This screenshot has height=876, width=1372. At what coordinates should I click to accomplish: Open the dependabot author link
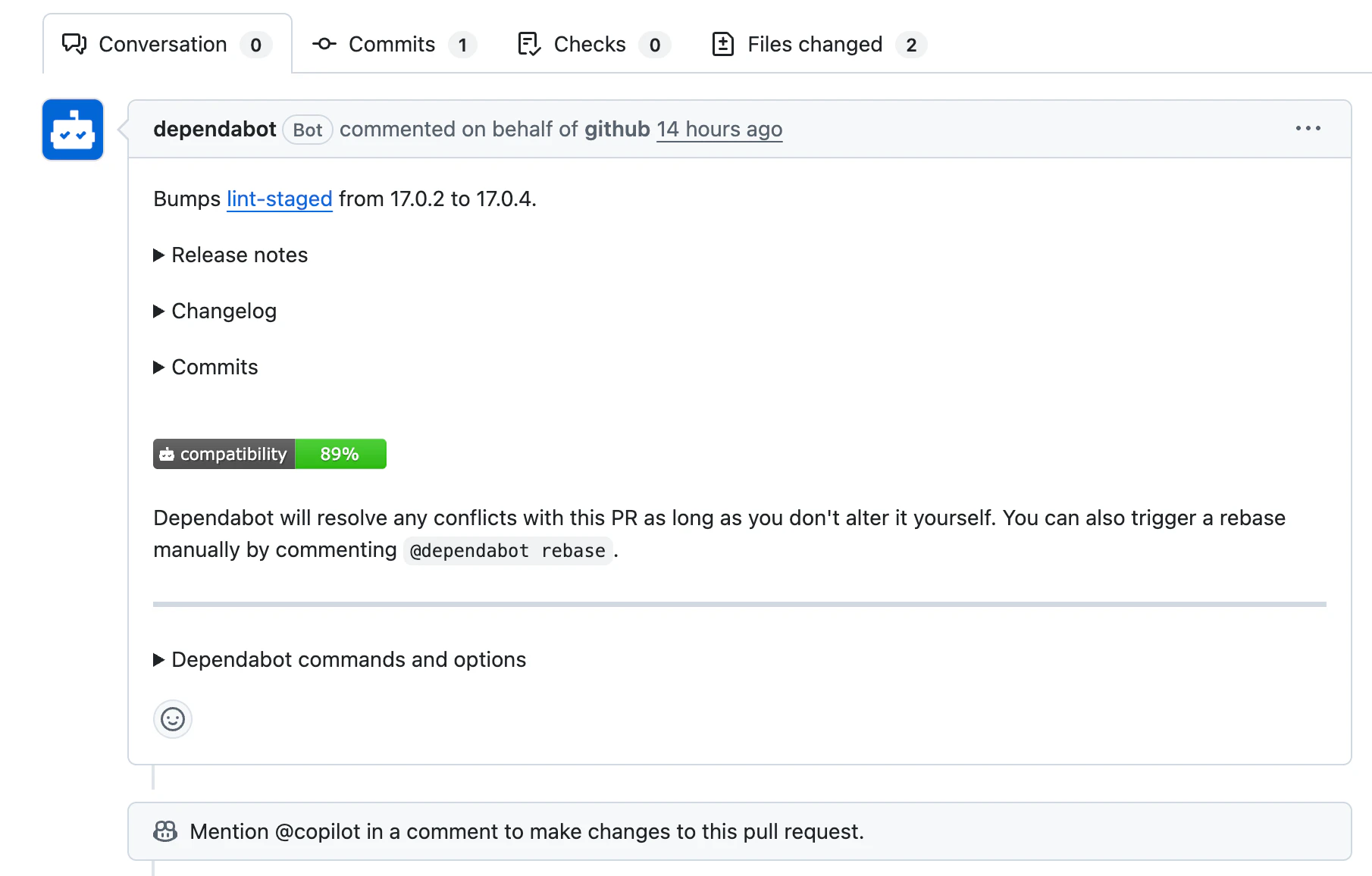[215, 130]
